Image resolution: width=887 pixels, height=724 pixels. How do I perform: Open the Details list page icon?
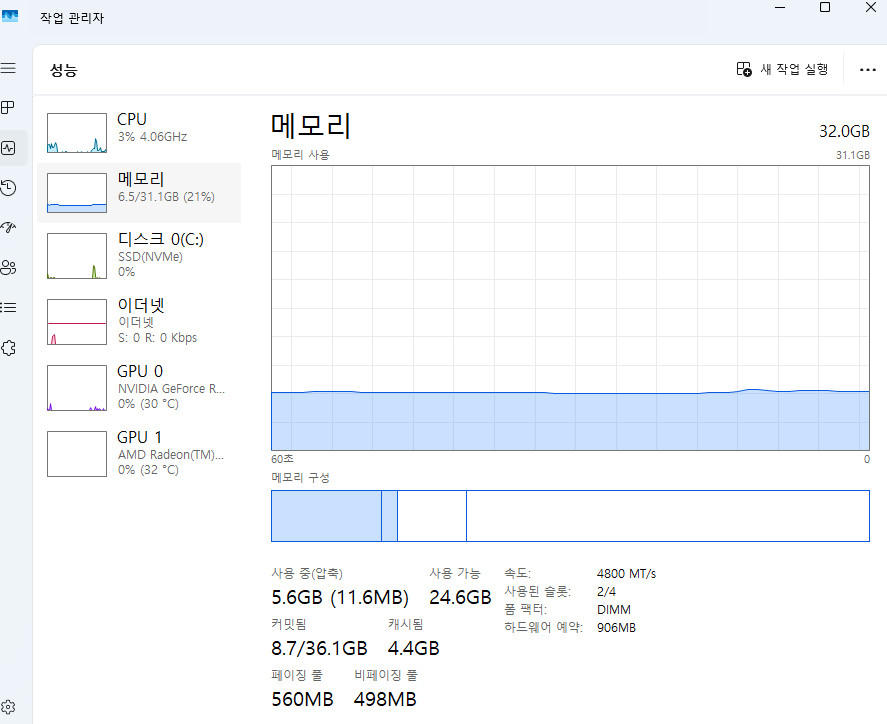8,308
